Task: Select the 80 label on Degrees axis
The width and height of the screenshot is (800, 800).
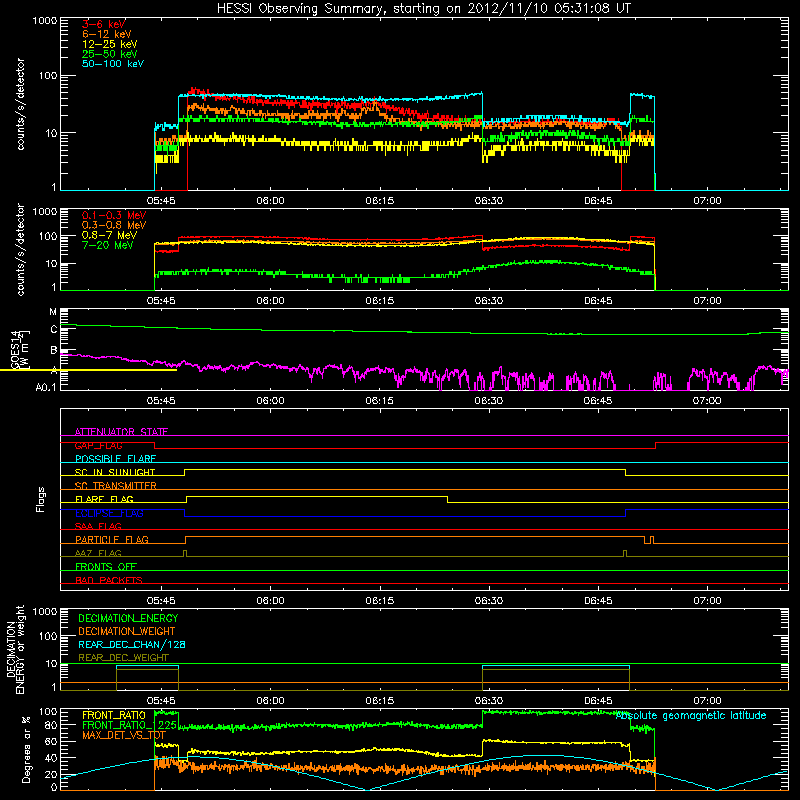Action: coord(51,725)
